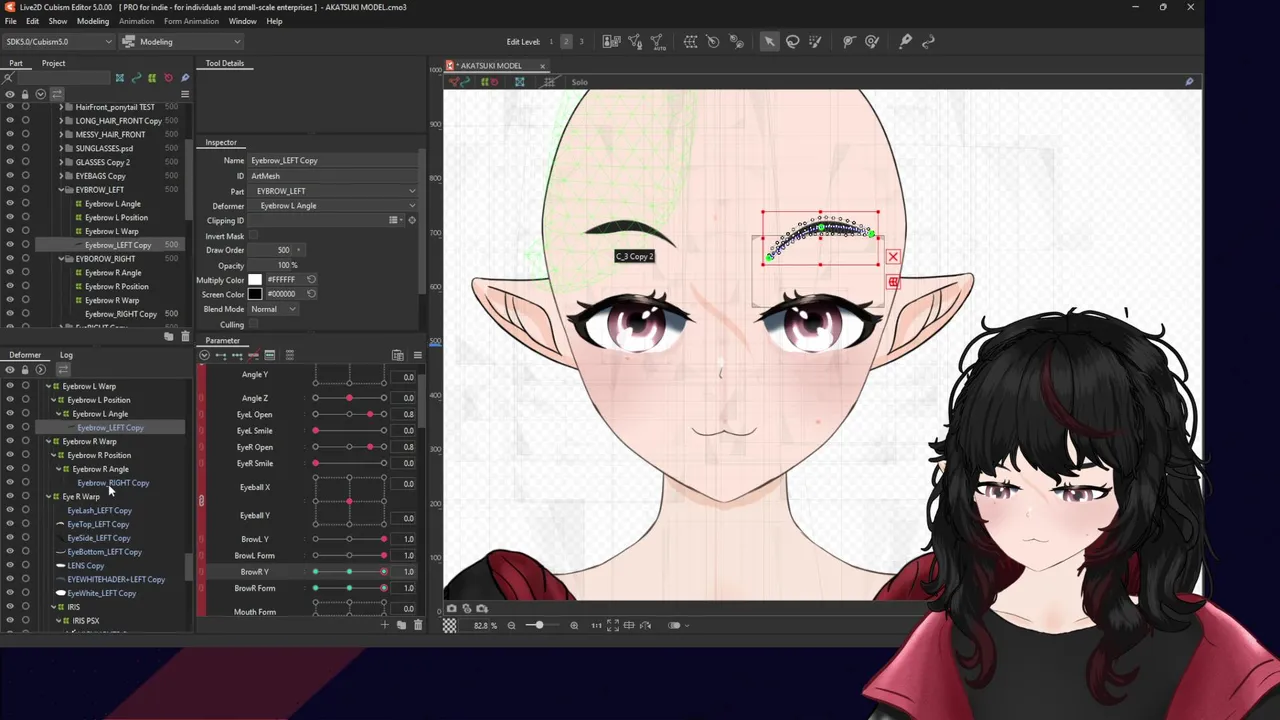This screenshot has height=720, width=1280.
Task: Open Part dropdown showing EYBROW_LEFT
Action: (x=333, y=191)
